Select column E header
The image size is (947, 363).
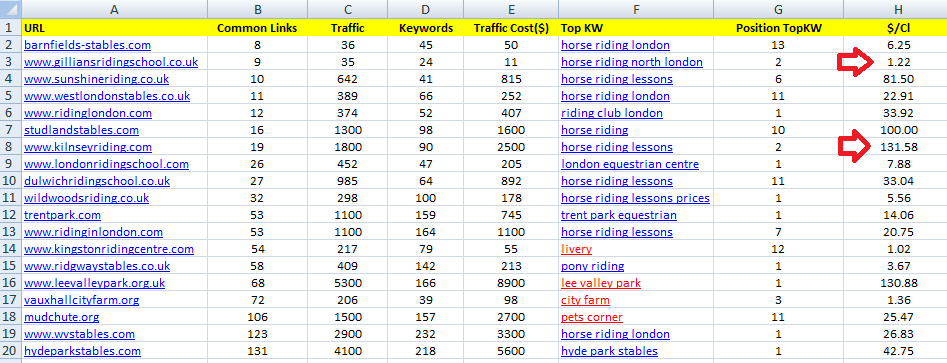click(x=512, y=9)
